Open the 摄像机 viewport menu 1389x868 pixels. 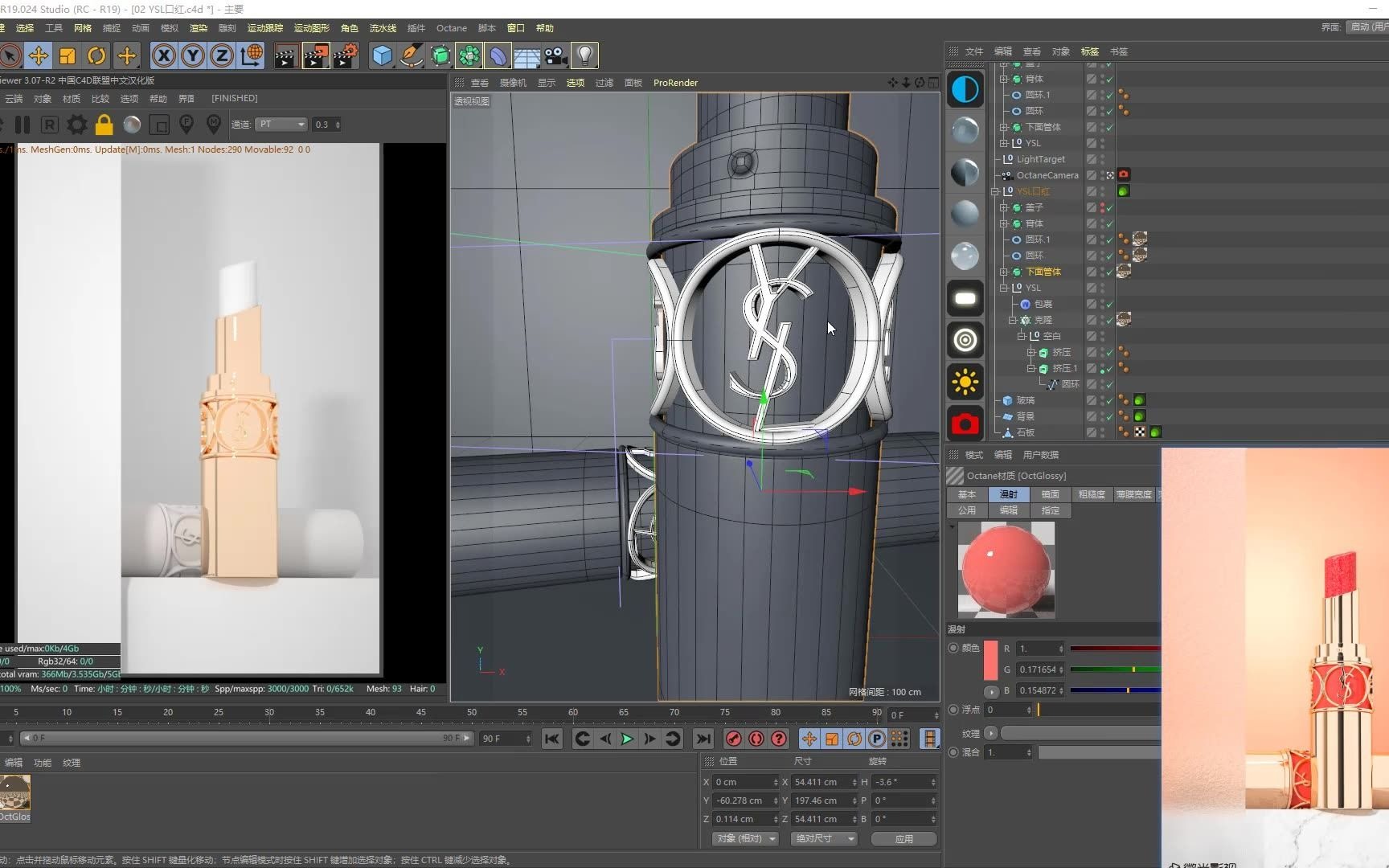tap(513, 83)
